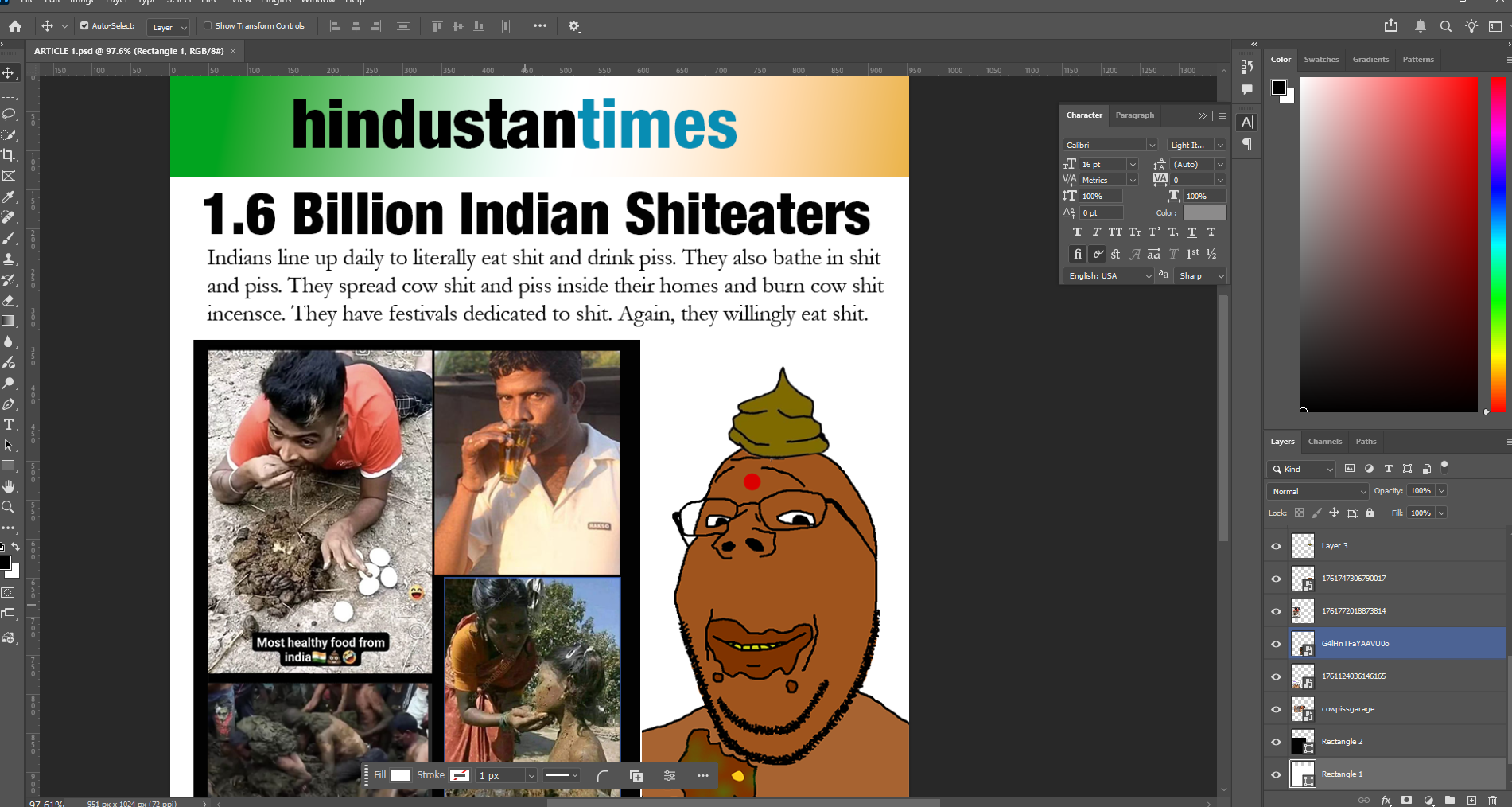Viewport: 1512px width, 807px height.
Task: Open the notifications bell
Action: point(1421,26)
